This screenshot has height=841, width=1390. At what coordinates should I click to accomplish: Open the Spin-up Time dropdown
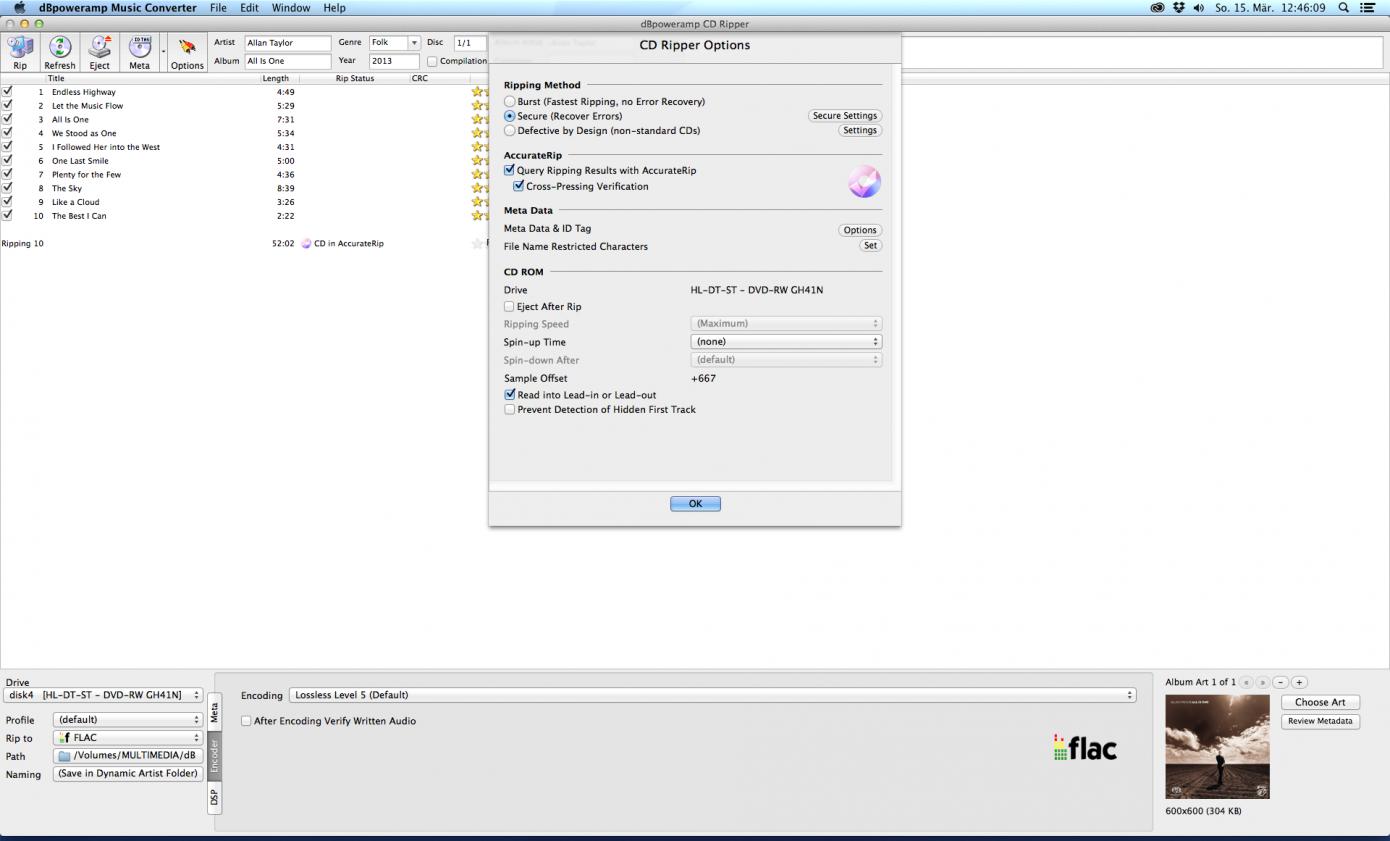pyautogui.click(x=786, y=342)
